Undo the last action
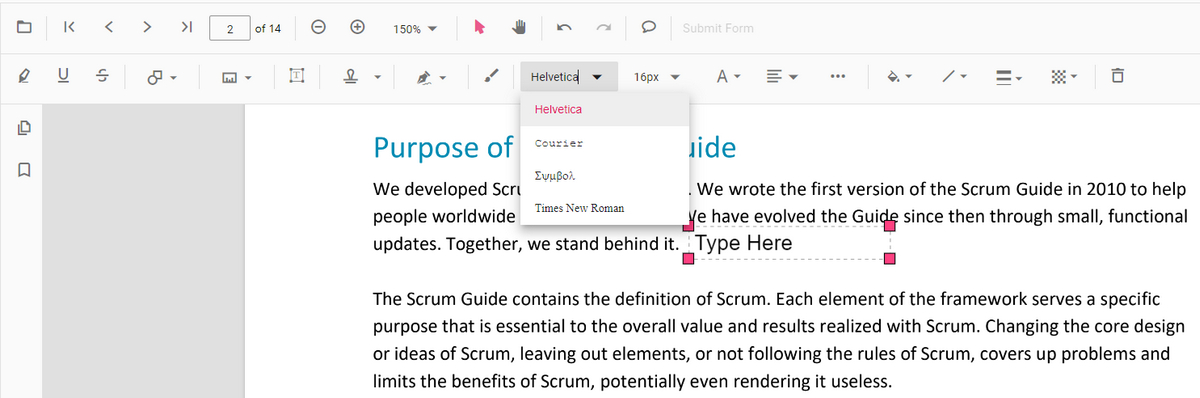The image size is (1200, 398). [x=564, y=28]
